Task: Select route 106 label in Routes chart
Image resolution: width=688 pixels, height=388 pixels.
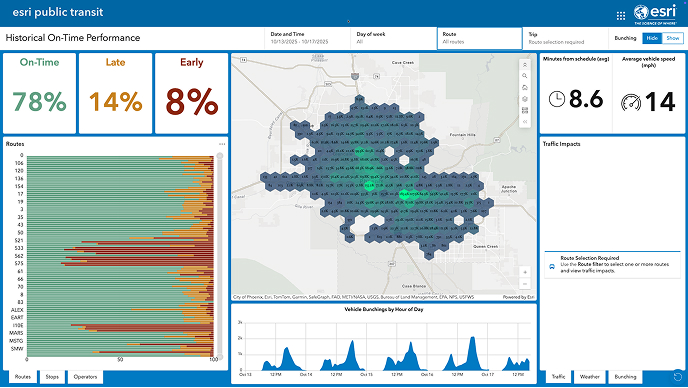Action: click(19, 163)
